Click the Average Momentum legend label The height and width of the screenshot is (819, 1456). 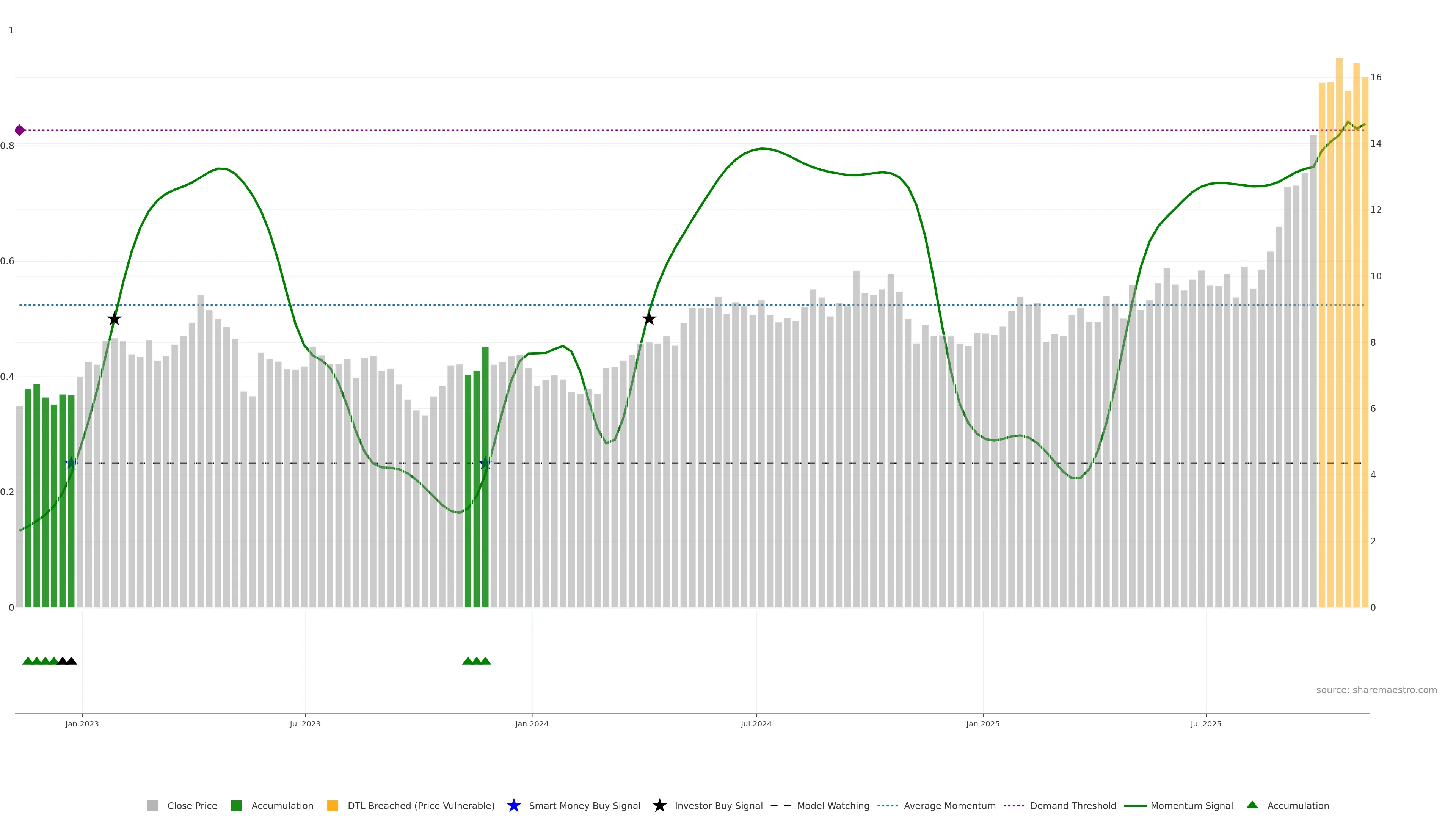pos(949,806)
